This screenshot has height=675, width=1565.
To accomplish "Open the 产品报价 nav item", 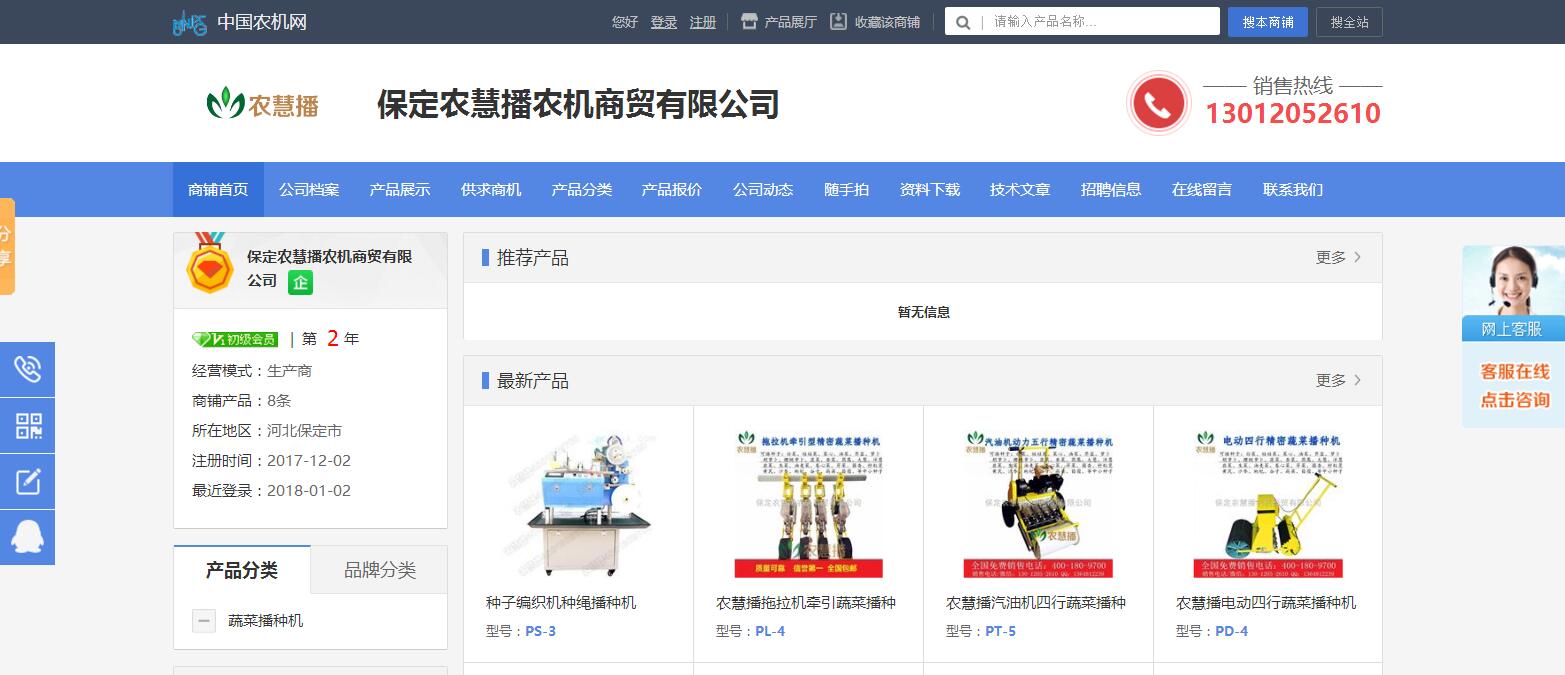I will pos(672,189).
